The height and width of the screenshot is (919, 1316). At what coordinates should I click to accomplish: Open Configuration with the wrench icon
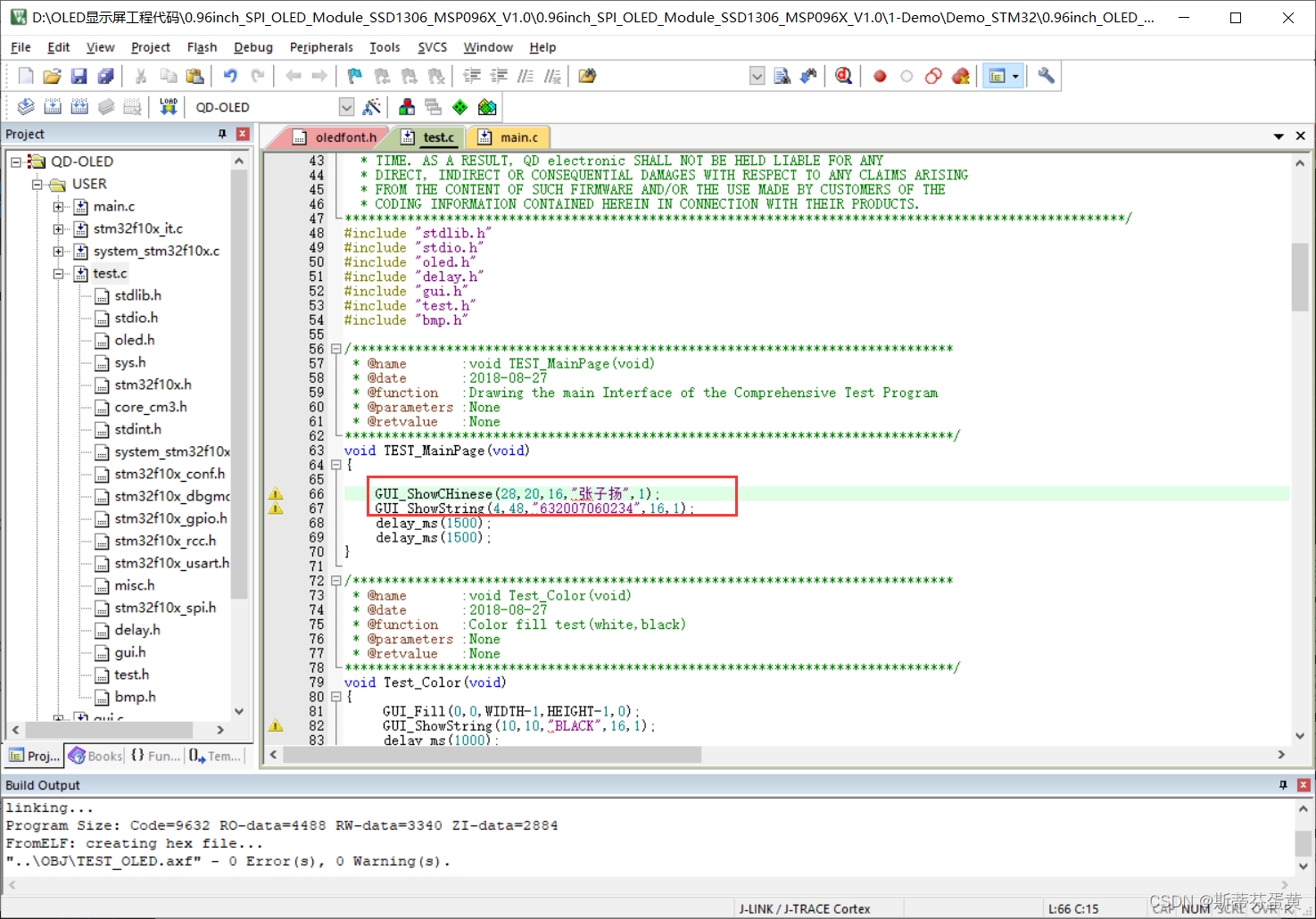(1046, 76)
